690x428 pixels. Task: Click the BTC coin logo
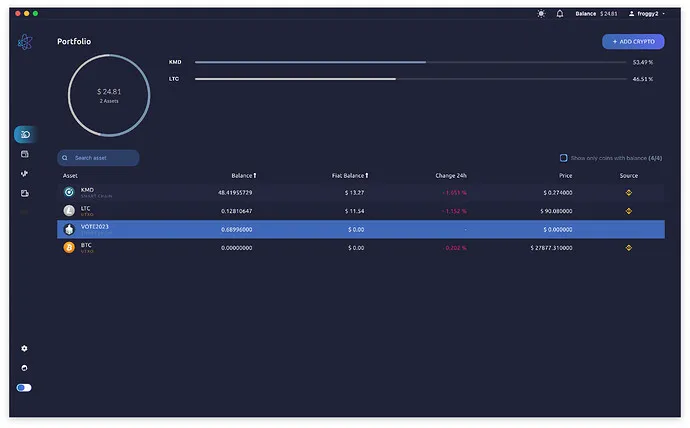point(69,248)
